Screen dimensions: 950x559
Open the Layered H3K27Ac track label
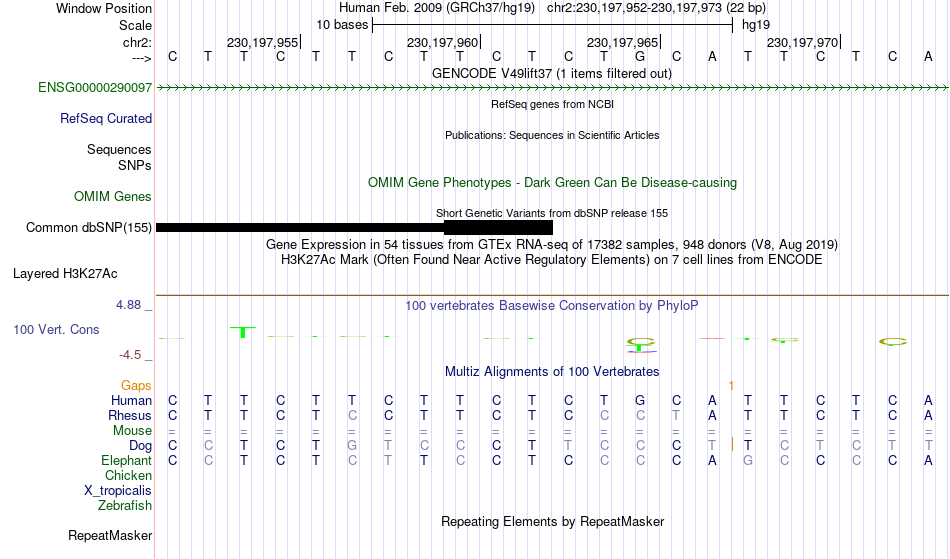tap(65, 274)
